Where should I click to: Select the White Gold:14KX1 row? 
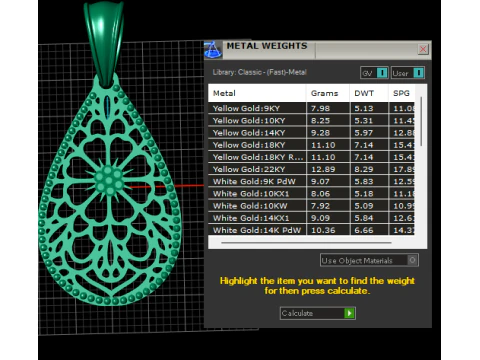[x=311, y=218]
